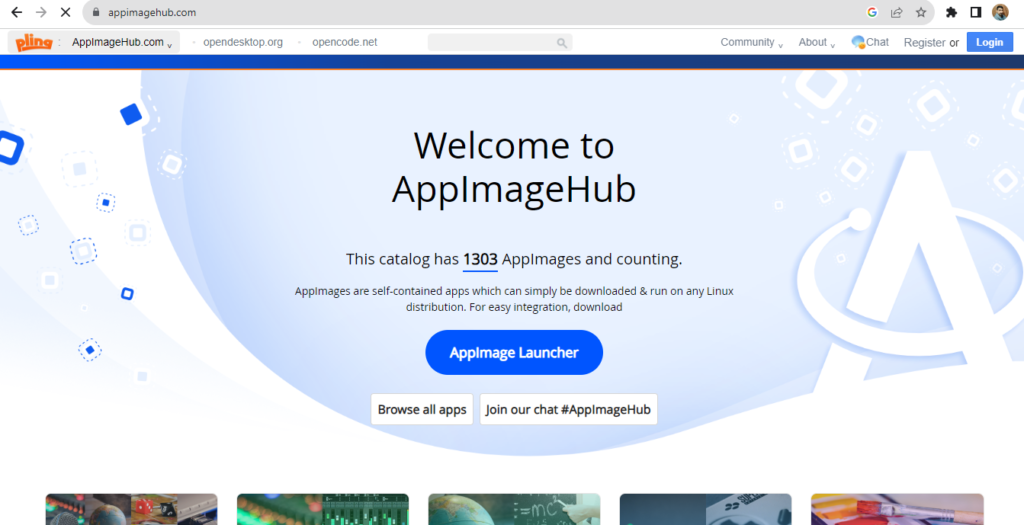Click the browser back arrow

click(16, 13)
